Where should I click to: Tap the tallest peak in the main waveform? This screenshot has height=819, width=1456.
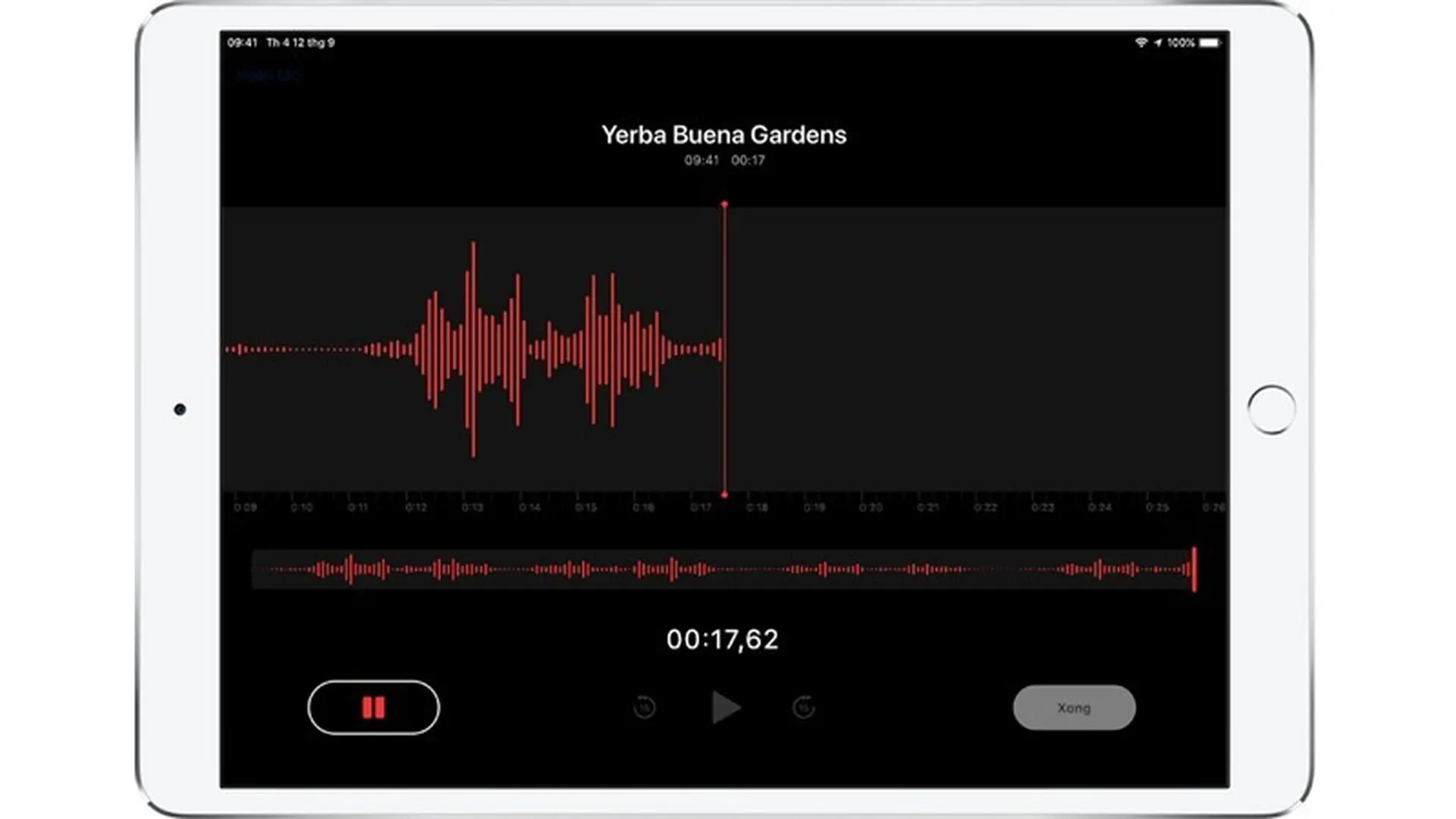point(473,350)
